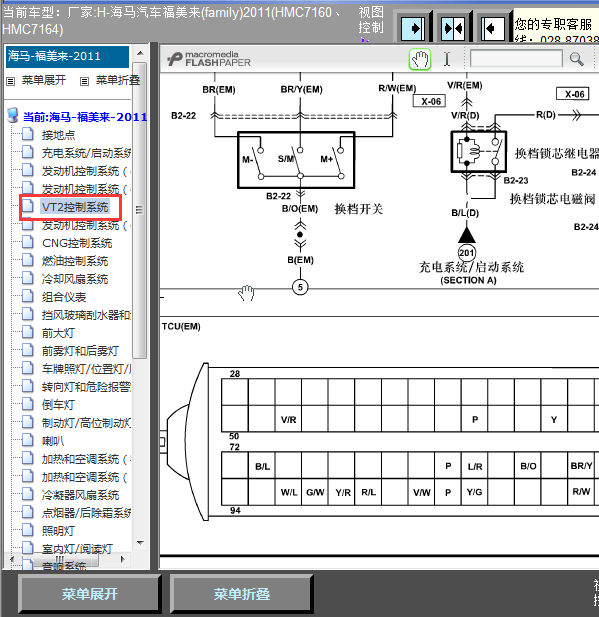Open the 倒车灯 tree item
This screenshot has height=617, width=599.
(58, 405)
